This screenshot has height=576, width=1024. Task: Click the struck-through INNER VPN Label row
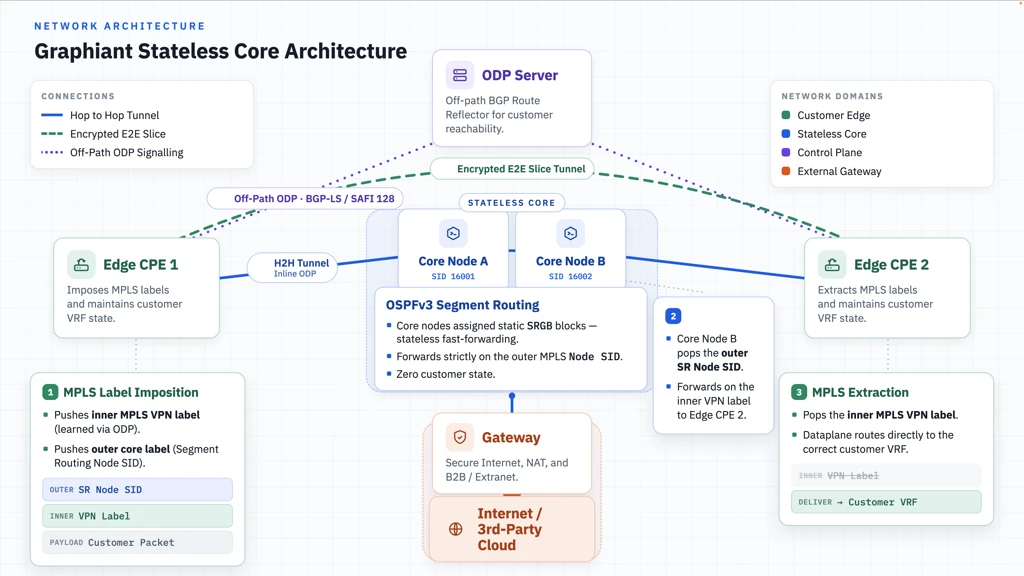point(886,475)
